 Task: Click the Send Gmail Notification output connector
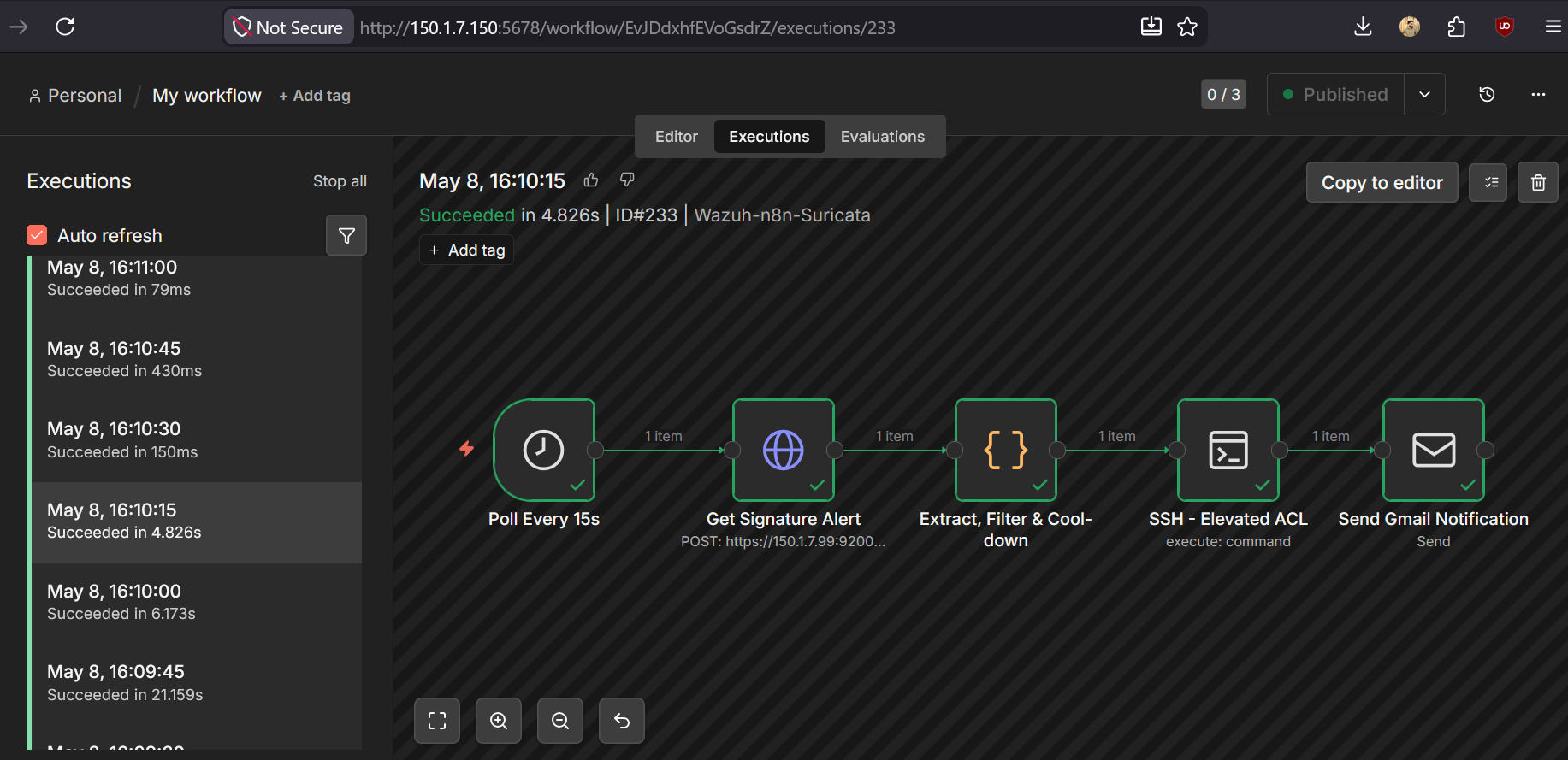1486,450
